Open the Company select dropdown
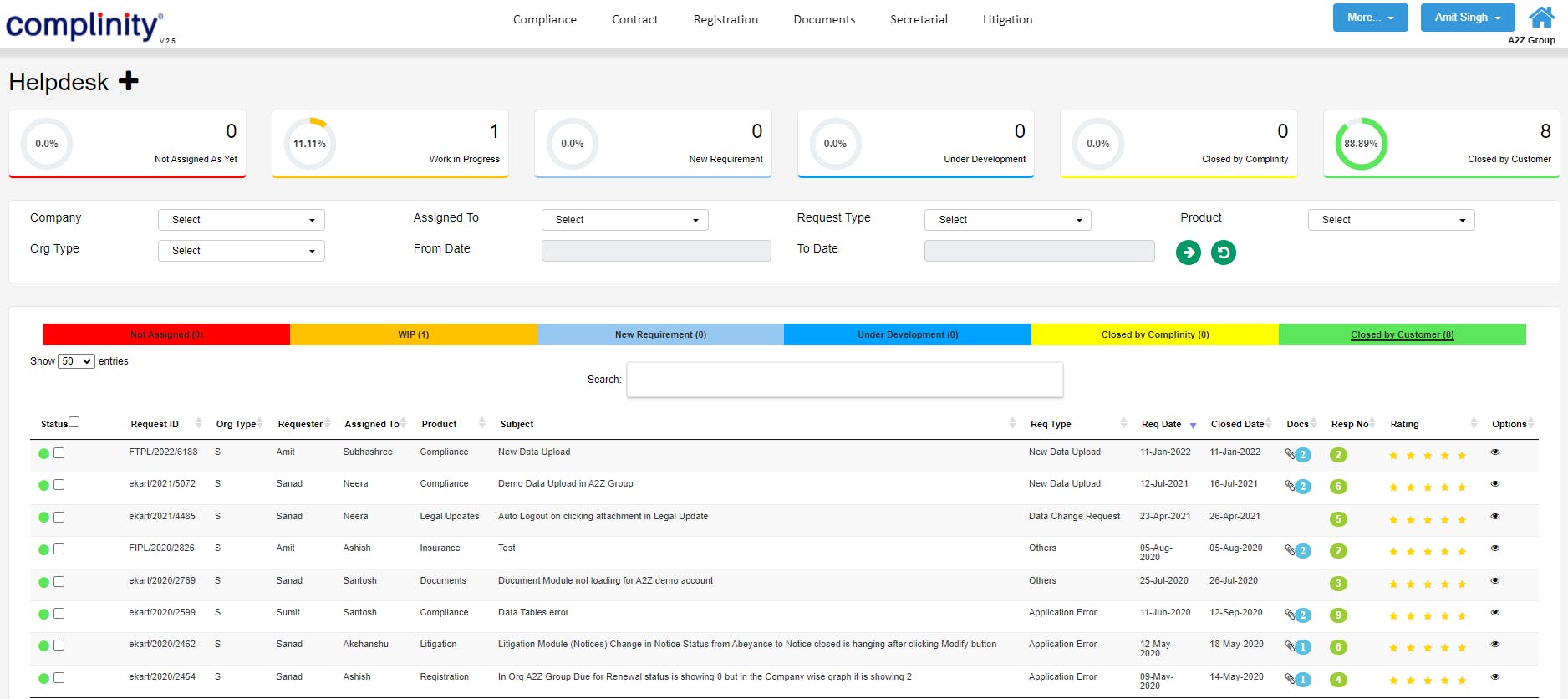This screenshot has width=1568, height=699. click(x=241, y=220)
